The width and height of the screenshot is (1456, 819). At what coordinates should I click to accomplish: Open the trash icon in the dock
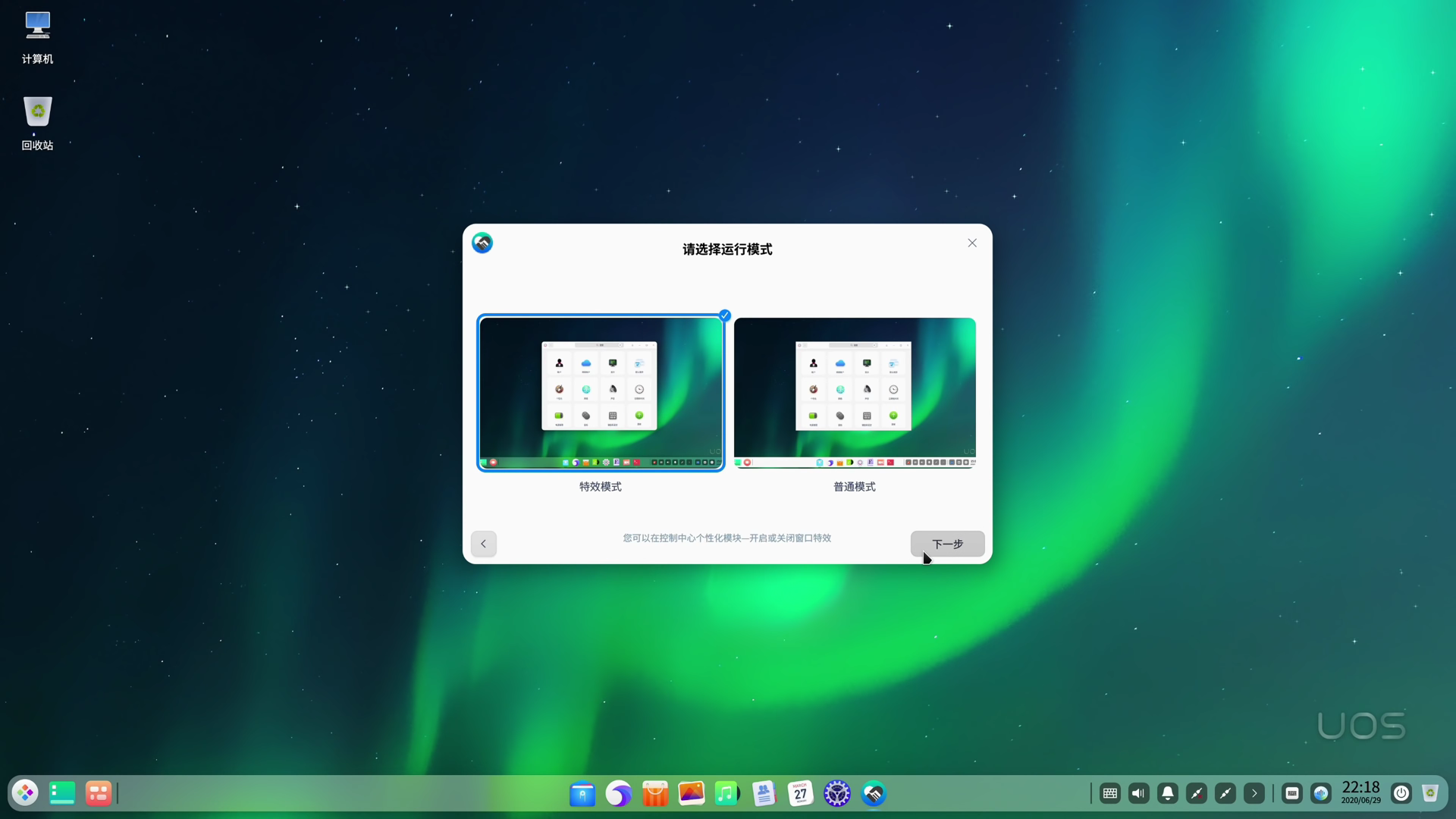pyautogui.click(x=1430, y=793)
